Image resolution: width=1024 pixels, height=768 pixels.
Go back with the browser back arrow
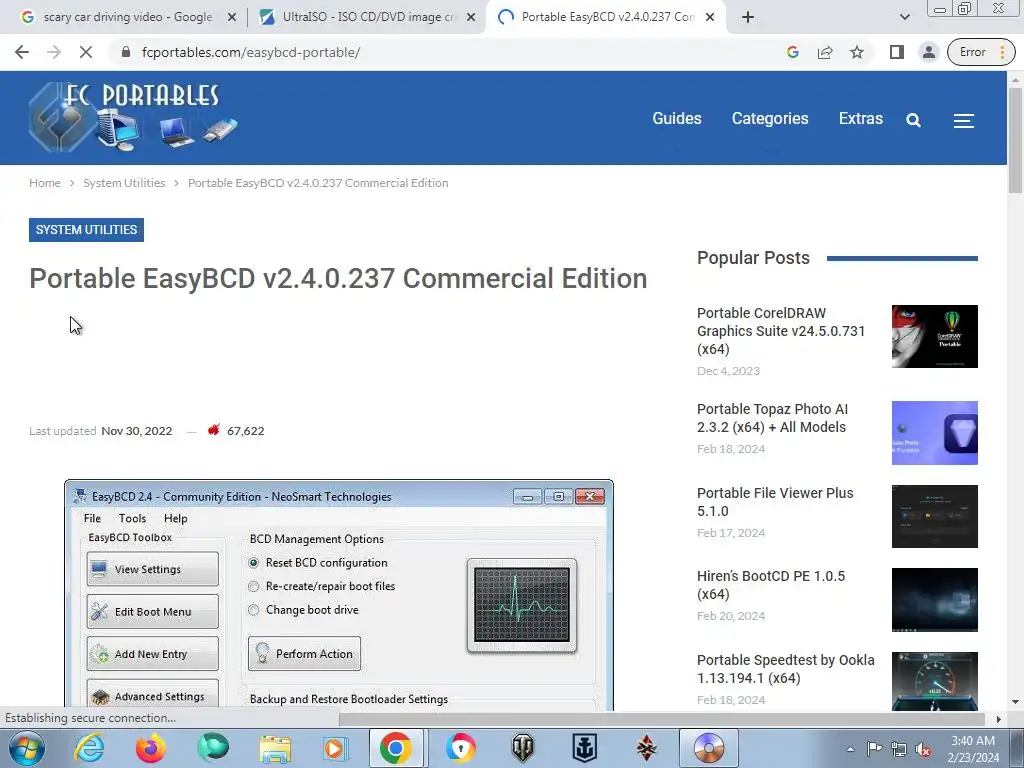pos(22,52)
